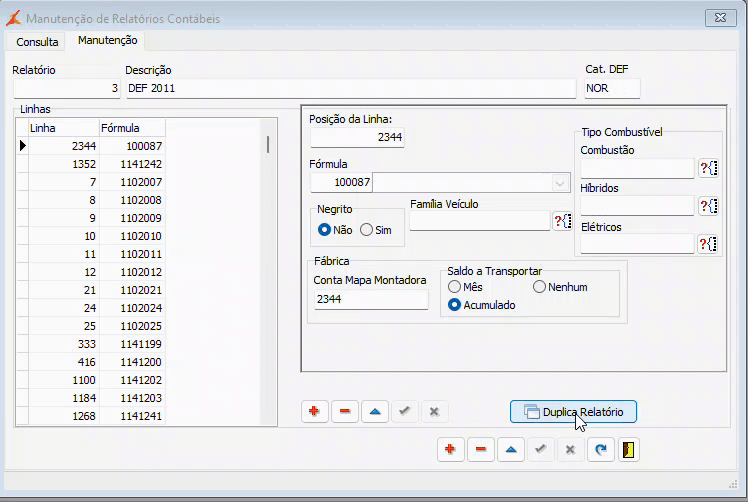Click the Fórmula column header in grid

[x=132, y=128]
